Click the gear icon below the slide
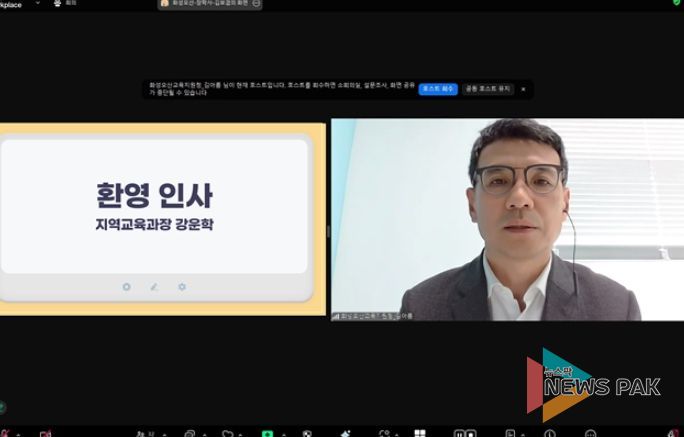Viewport: 684px width, 437px height. click(x=182, y=287)
